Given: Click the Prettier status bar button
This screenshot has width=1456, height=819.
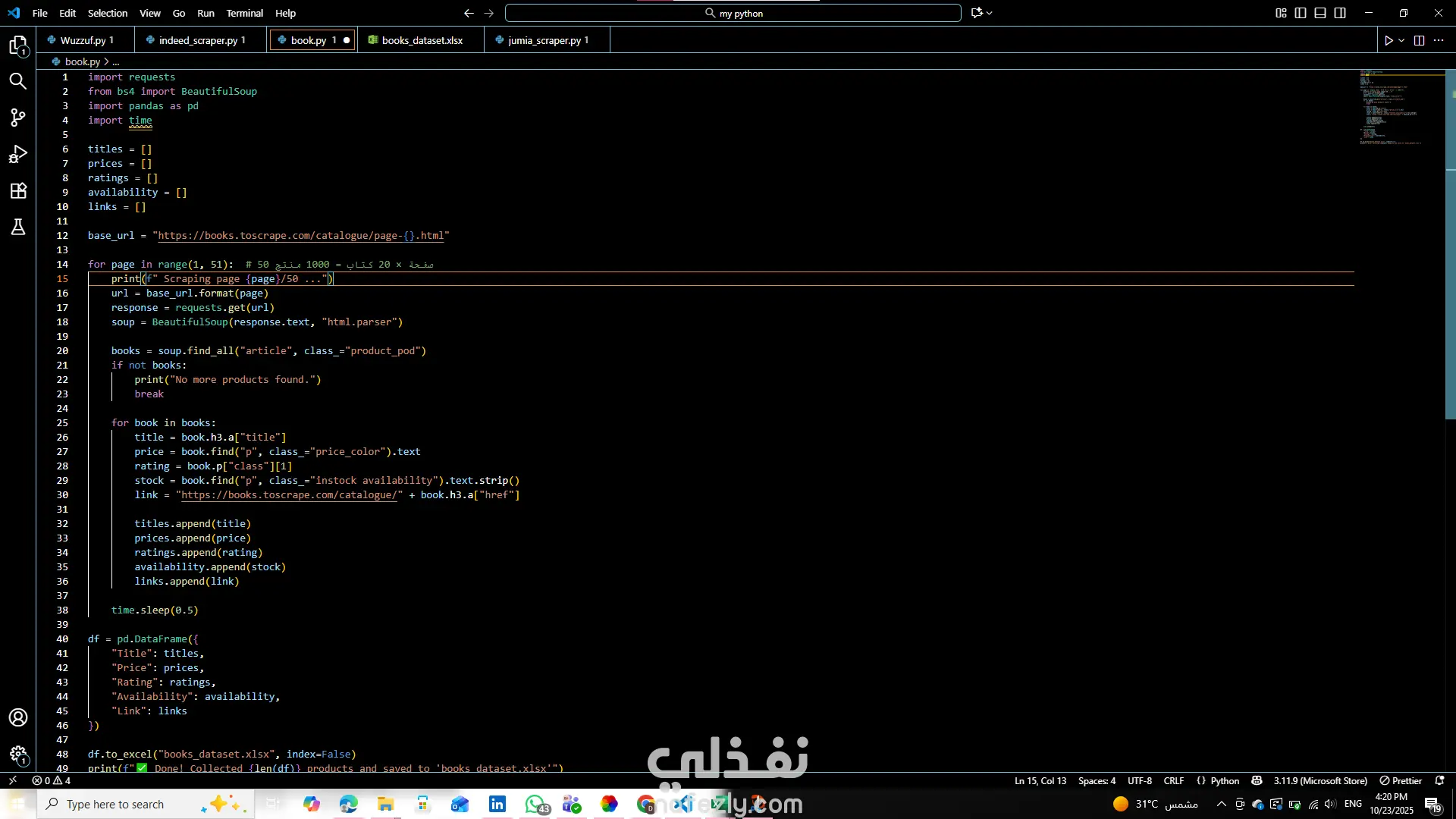Looking at the screenshot, I should pyautogui.click(x=1401, y=780).
